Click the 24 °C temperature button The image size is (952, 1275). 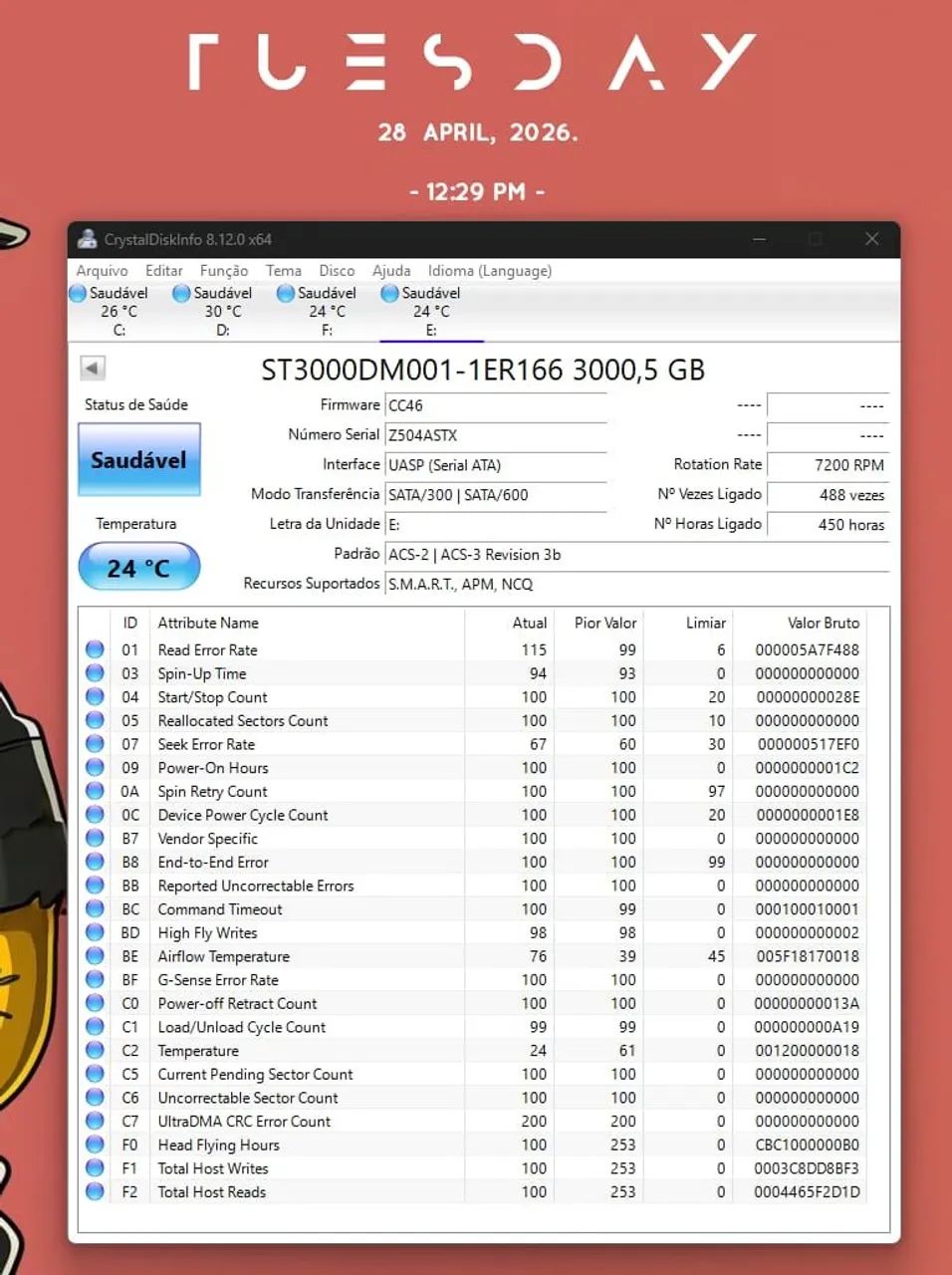click(x=138, y=567)
